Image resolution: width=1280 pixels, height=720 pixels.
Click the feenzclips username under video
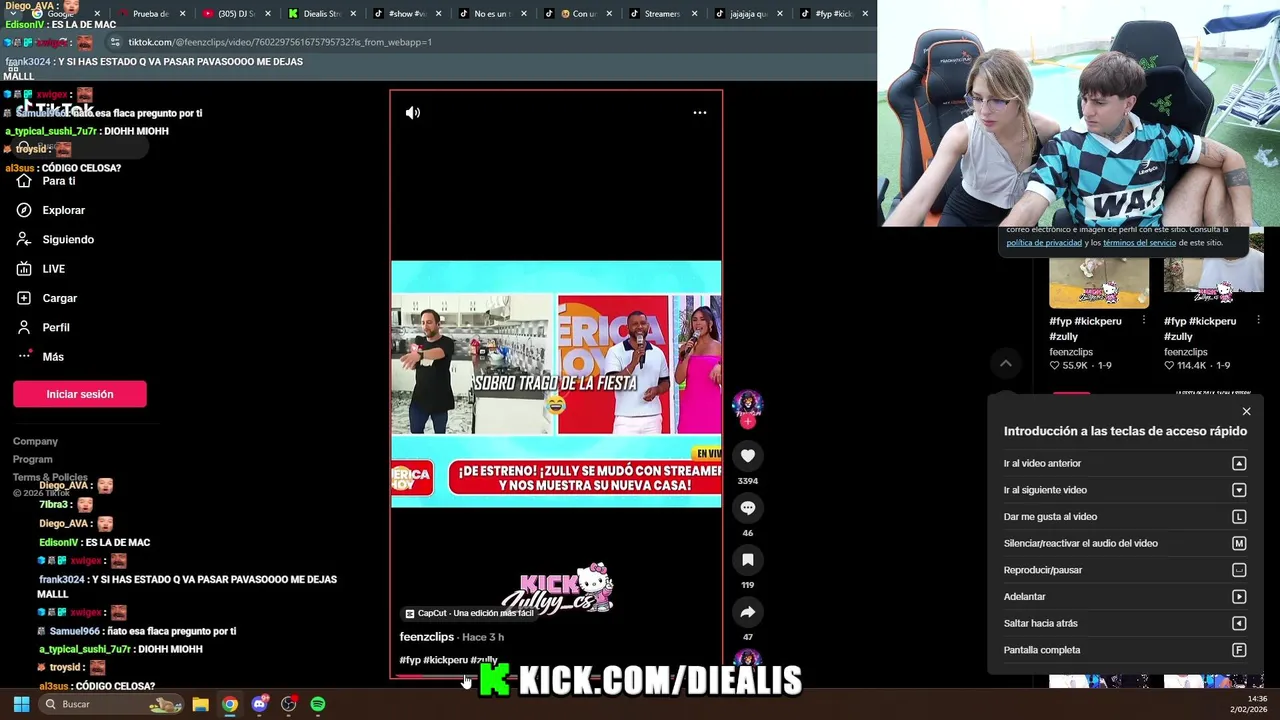[x=426, y=637]
